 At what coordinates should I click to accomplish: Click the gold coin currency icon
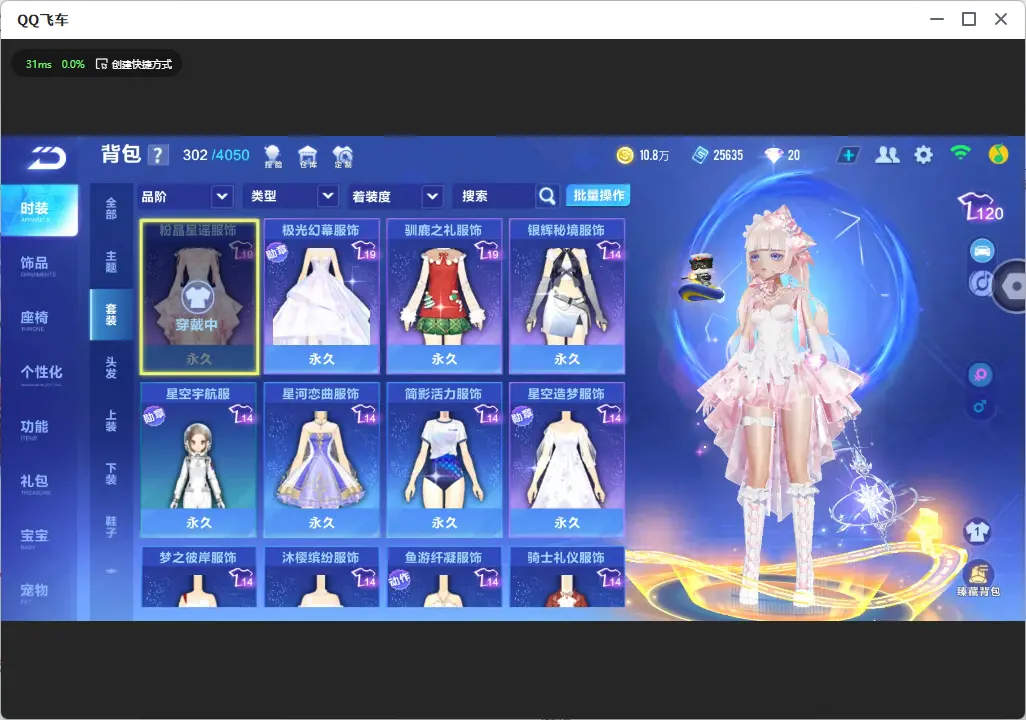tap(625, 155)
